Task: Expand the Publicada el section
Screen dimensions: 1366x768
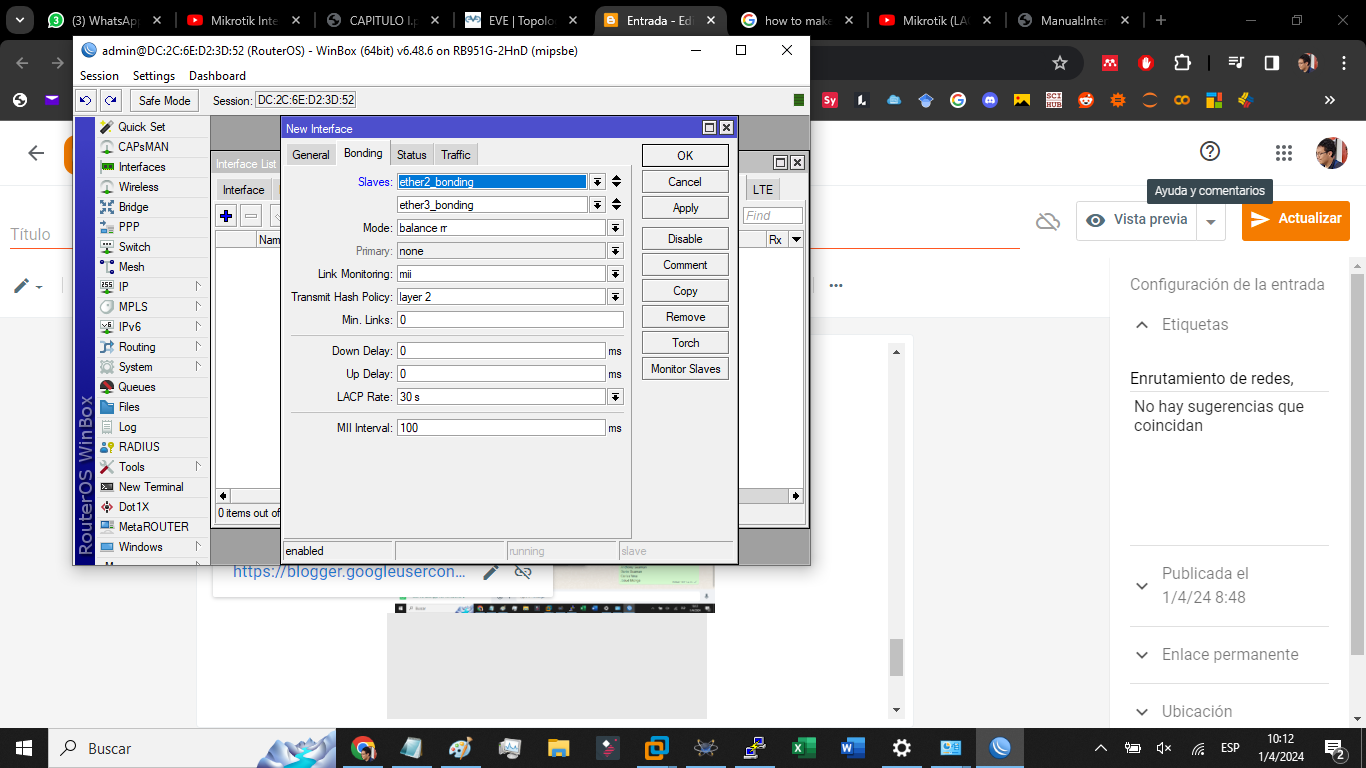Action: point(1141,586)
